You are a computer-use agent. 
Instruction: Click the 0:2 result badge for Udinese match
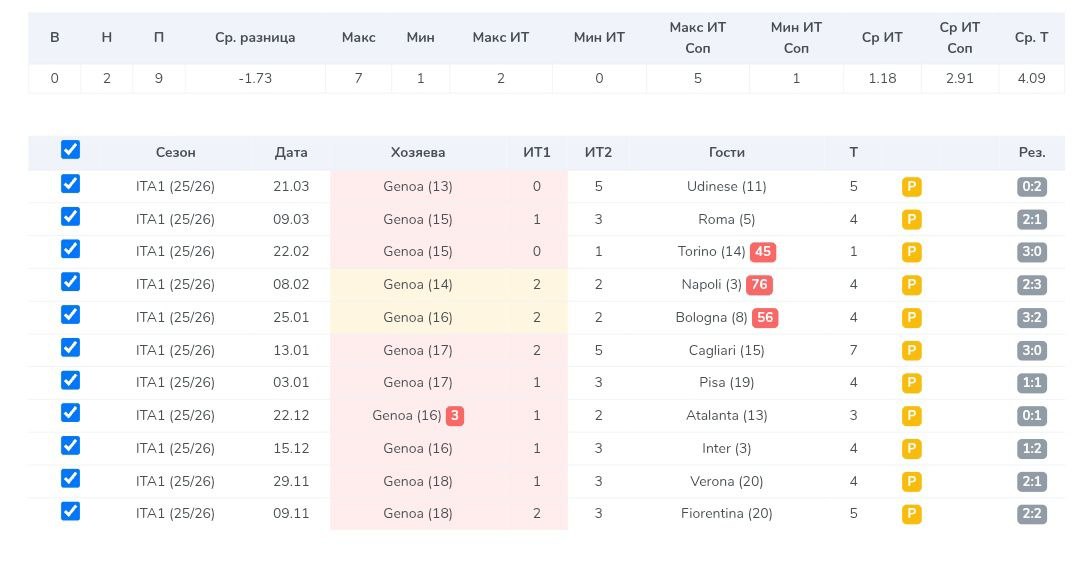(1032, 187)
